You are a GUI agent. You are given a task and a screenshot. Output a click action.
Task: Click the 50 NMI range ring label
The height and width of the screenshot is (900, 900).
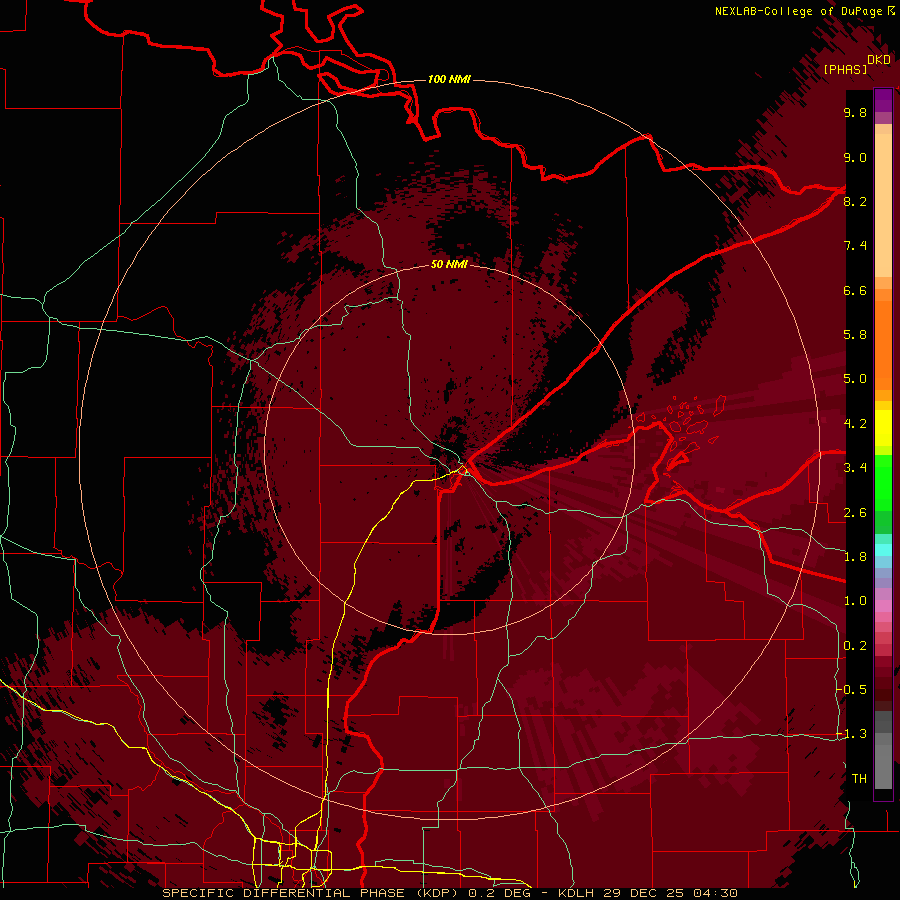pos(449,264)
